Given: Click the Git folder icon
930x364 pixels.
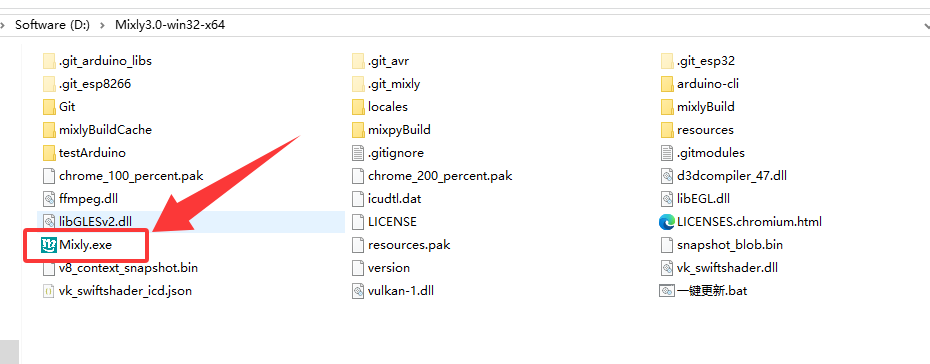Looking at the screenshot, I should coord(49,107).
